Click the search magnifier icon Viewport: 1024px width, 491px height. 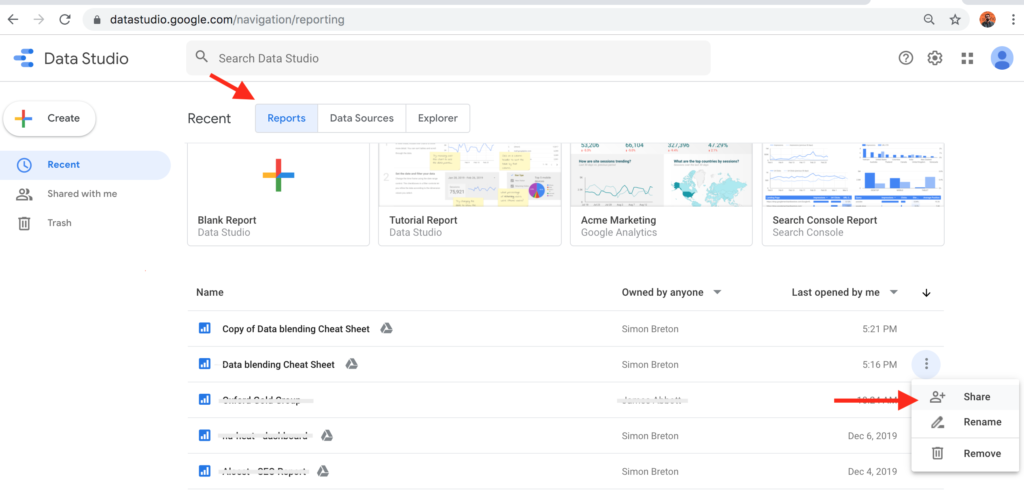point(202,57)
